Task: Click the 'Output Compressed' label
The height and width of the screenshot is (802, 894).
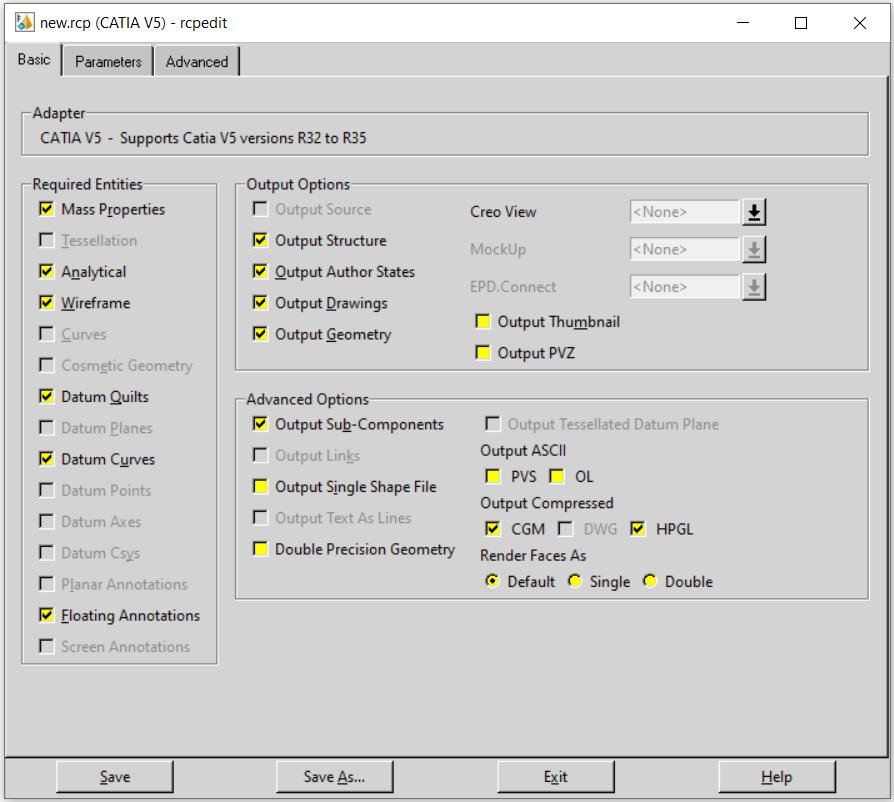Action: click(x=547, y=503)
